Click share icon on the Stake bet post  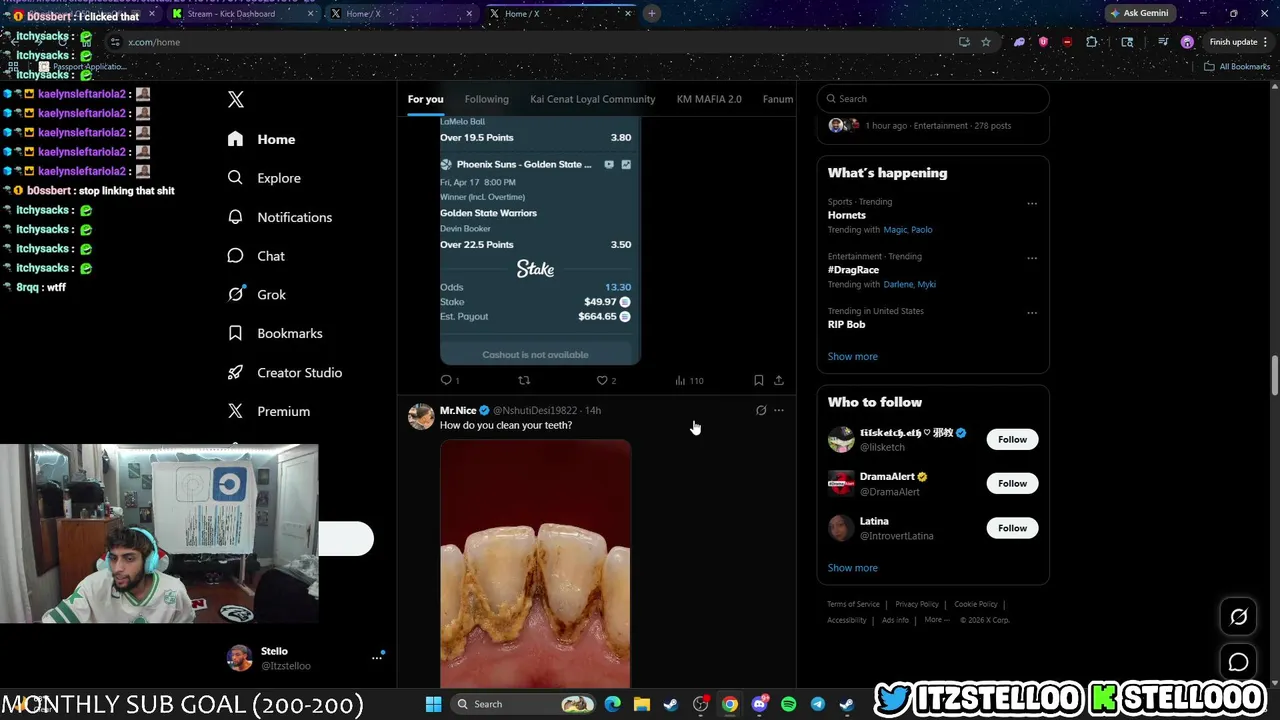click(779, 380)
